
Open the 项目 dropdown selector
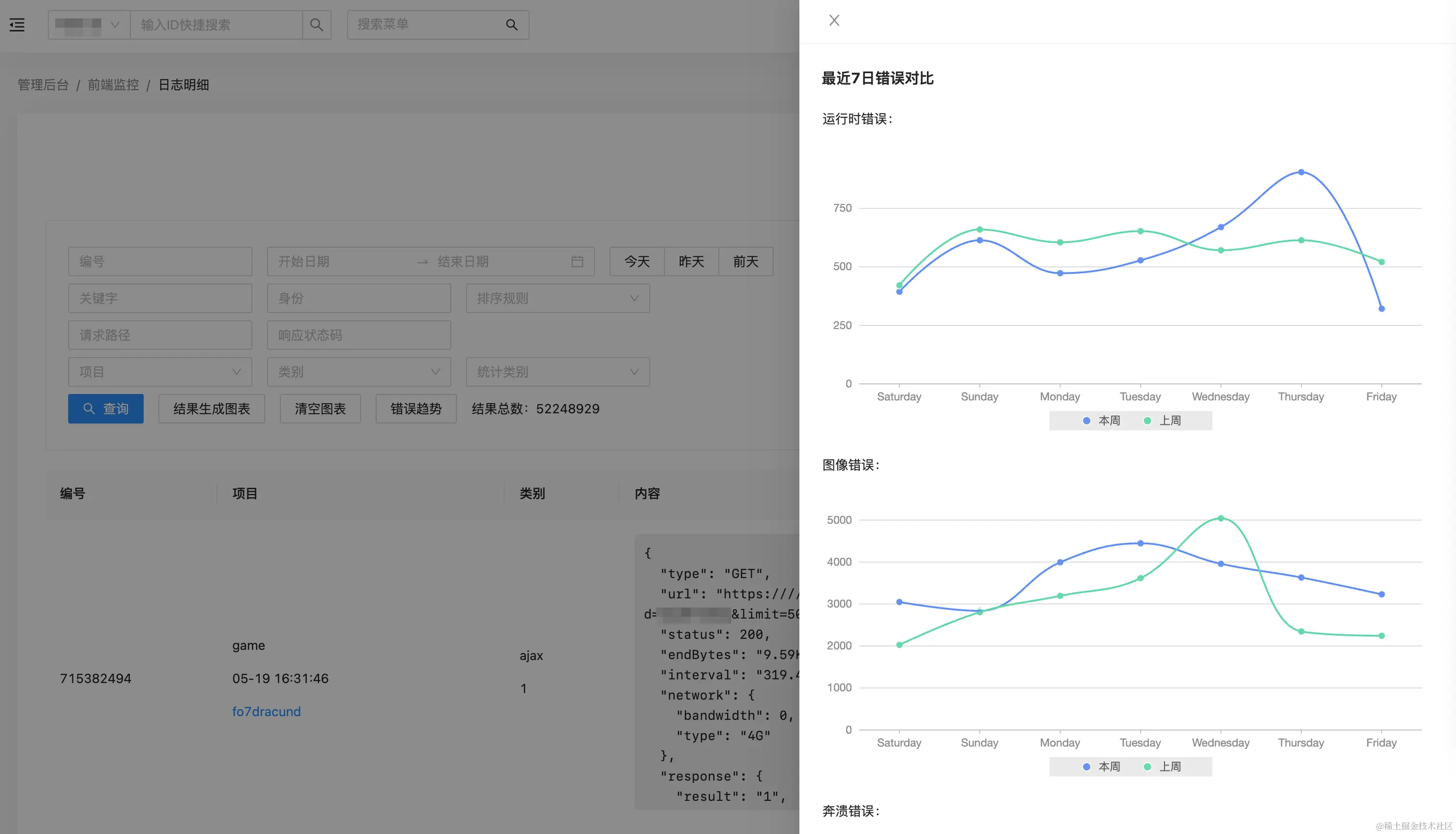pos(159,372)
